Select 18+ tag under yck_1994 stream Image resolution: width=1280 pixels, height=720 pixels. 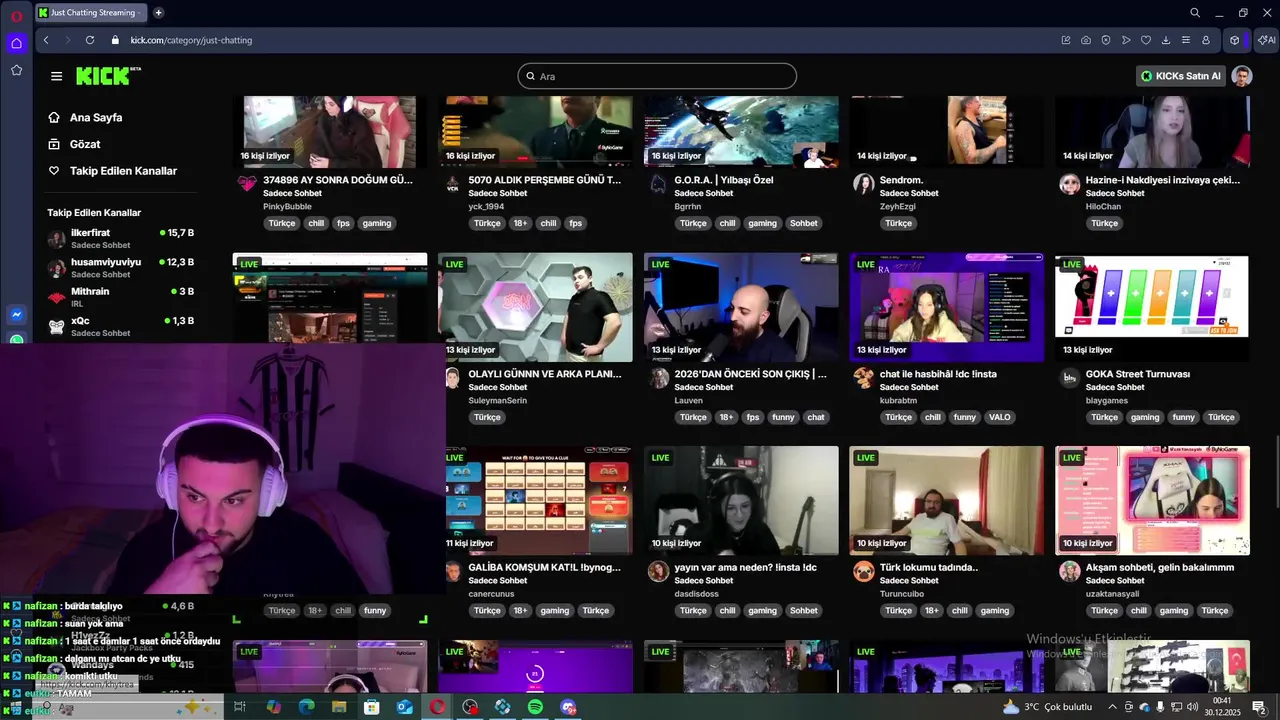(x=520, y=223)
